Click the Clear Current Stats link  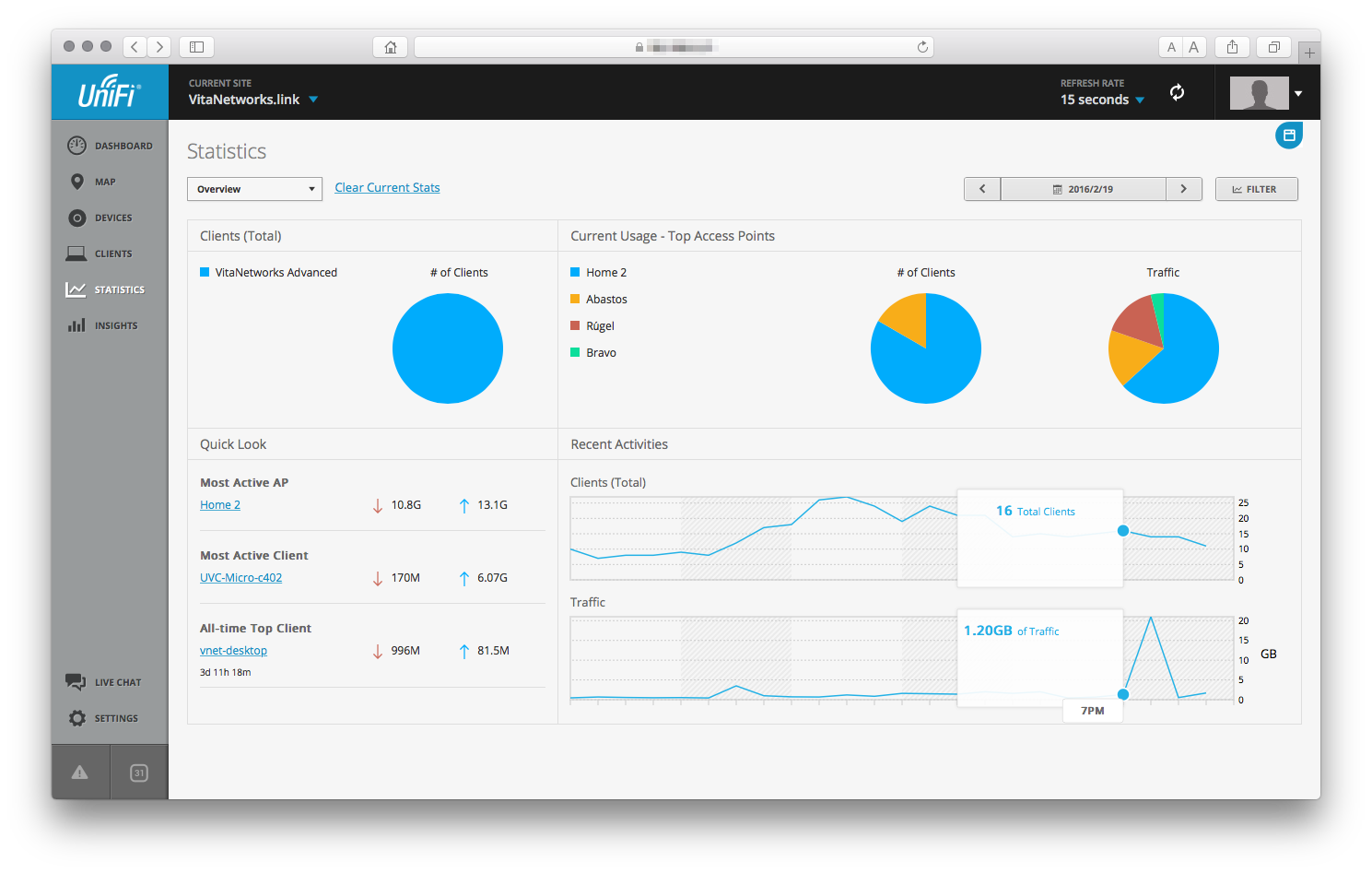point(387,188)
